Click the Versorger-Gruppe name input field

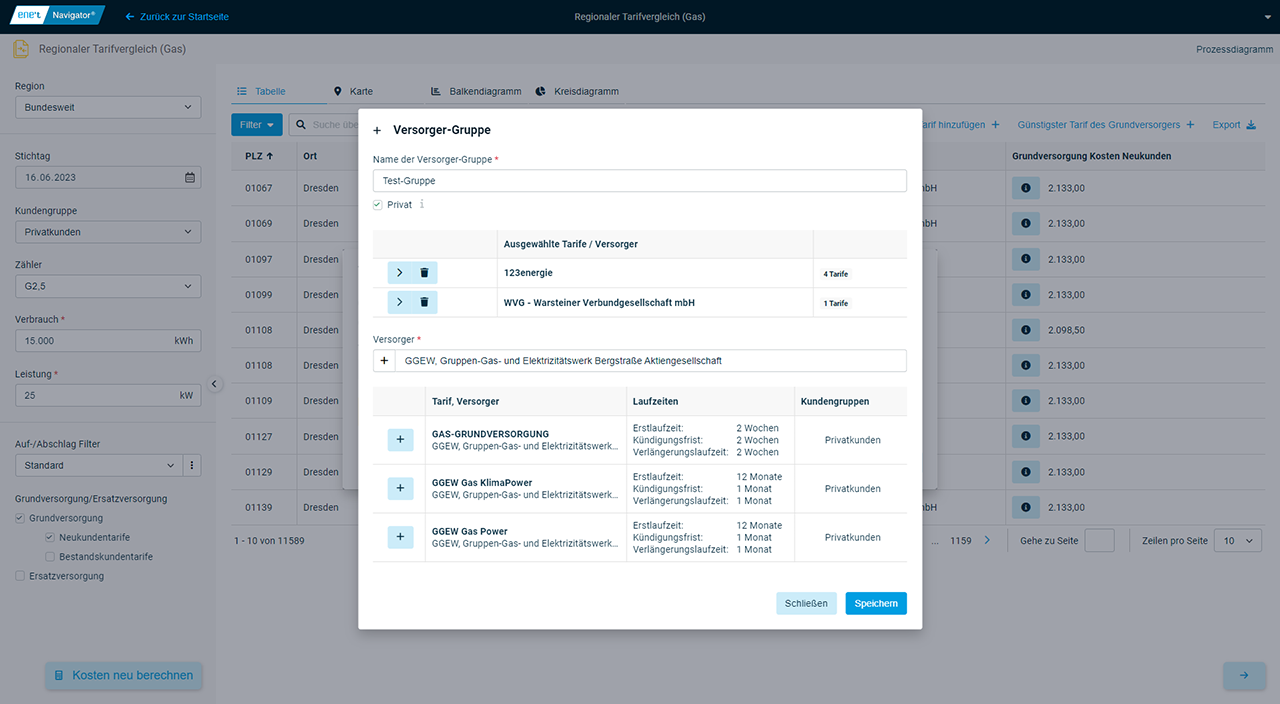pos(640,181)
